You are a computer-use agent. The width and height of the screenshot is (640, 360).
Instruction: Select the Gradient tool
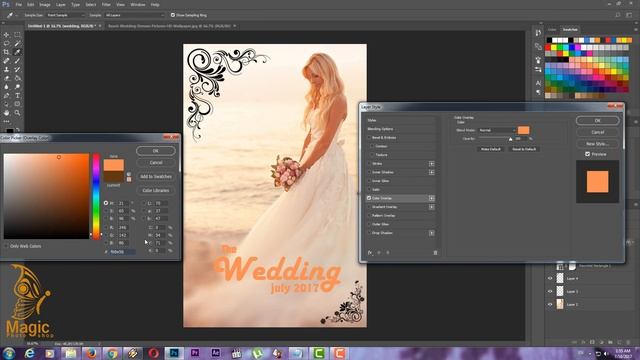[x=17, y=78]
